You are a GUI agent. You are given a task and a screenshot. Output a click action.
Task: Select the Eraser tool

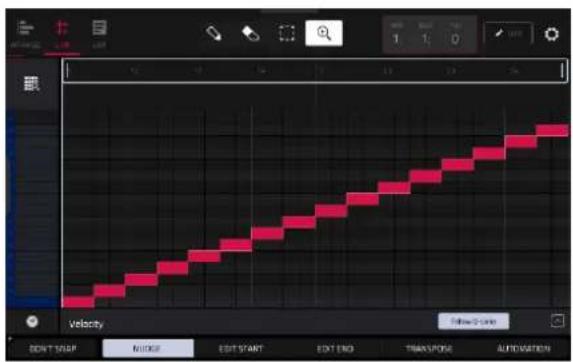tap(251, 34)
